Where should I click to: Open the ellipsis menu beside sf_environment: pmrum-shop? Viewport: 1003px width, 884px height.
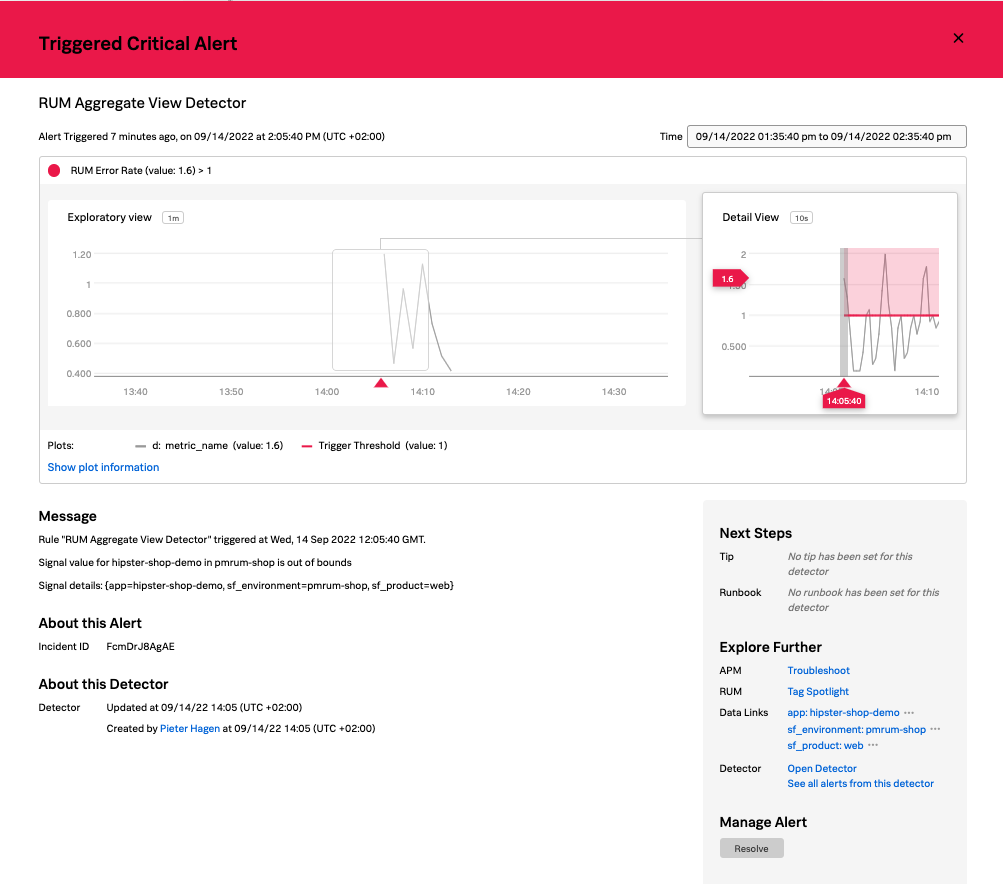coord(935,730)
